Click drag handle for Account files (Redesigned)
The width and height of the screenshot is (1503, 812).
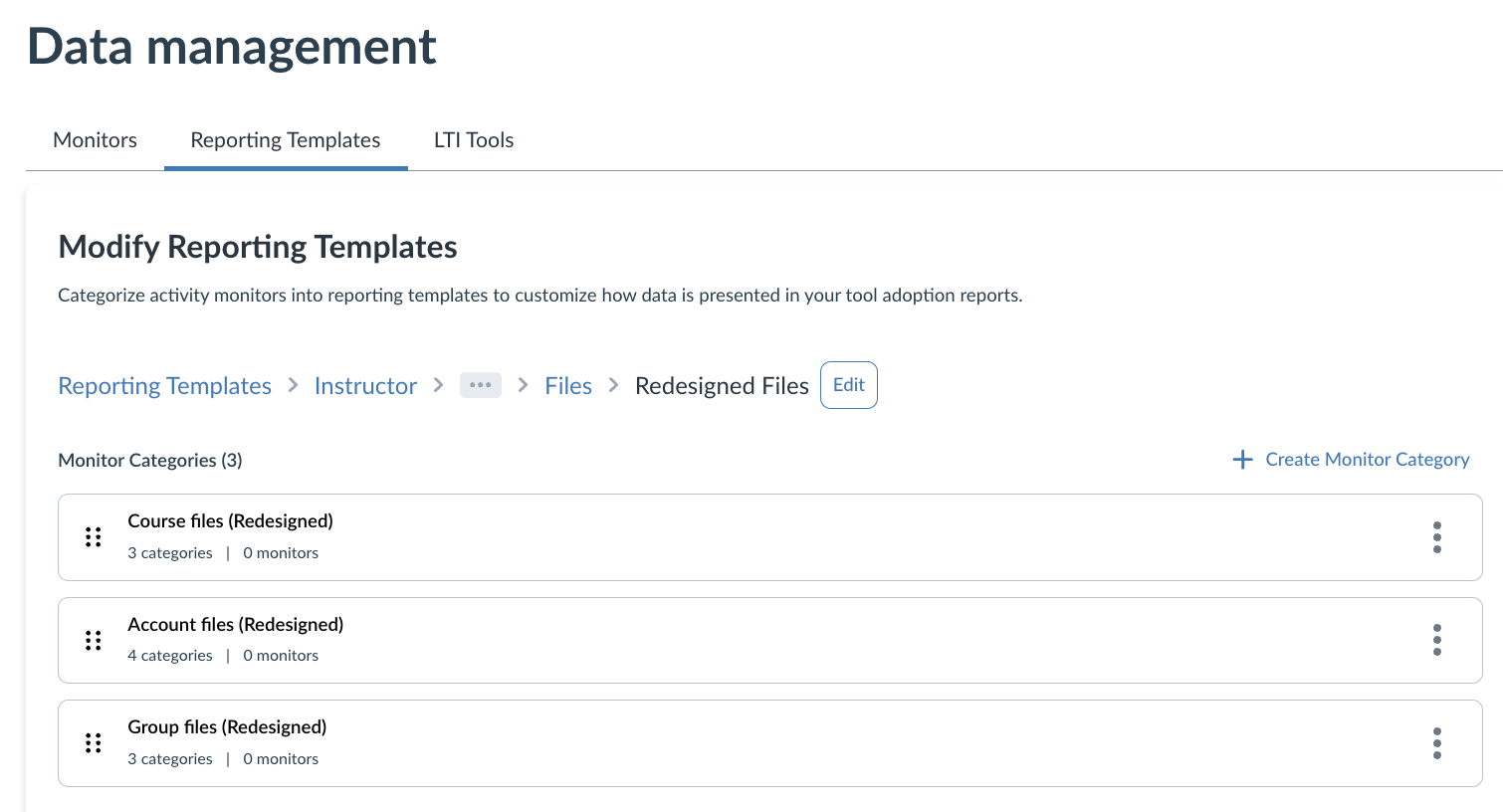[x=94, y=640]
